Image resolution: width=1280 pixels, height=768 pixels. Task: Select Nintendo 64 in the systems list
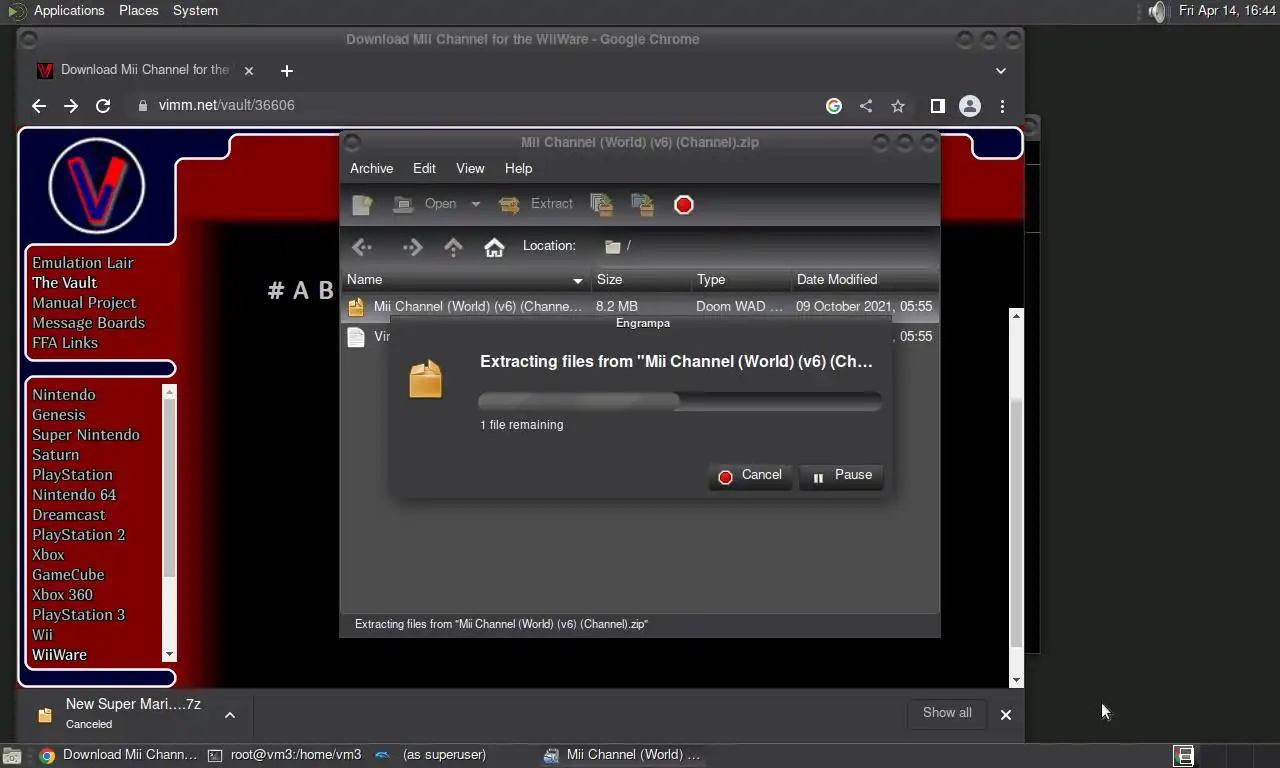74,495
